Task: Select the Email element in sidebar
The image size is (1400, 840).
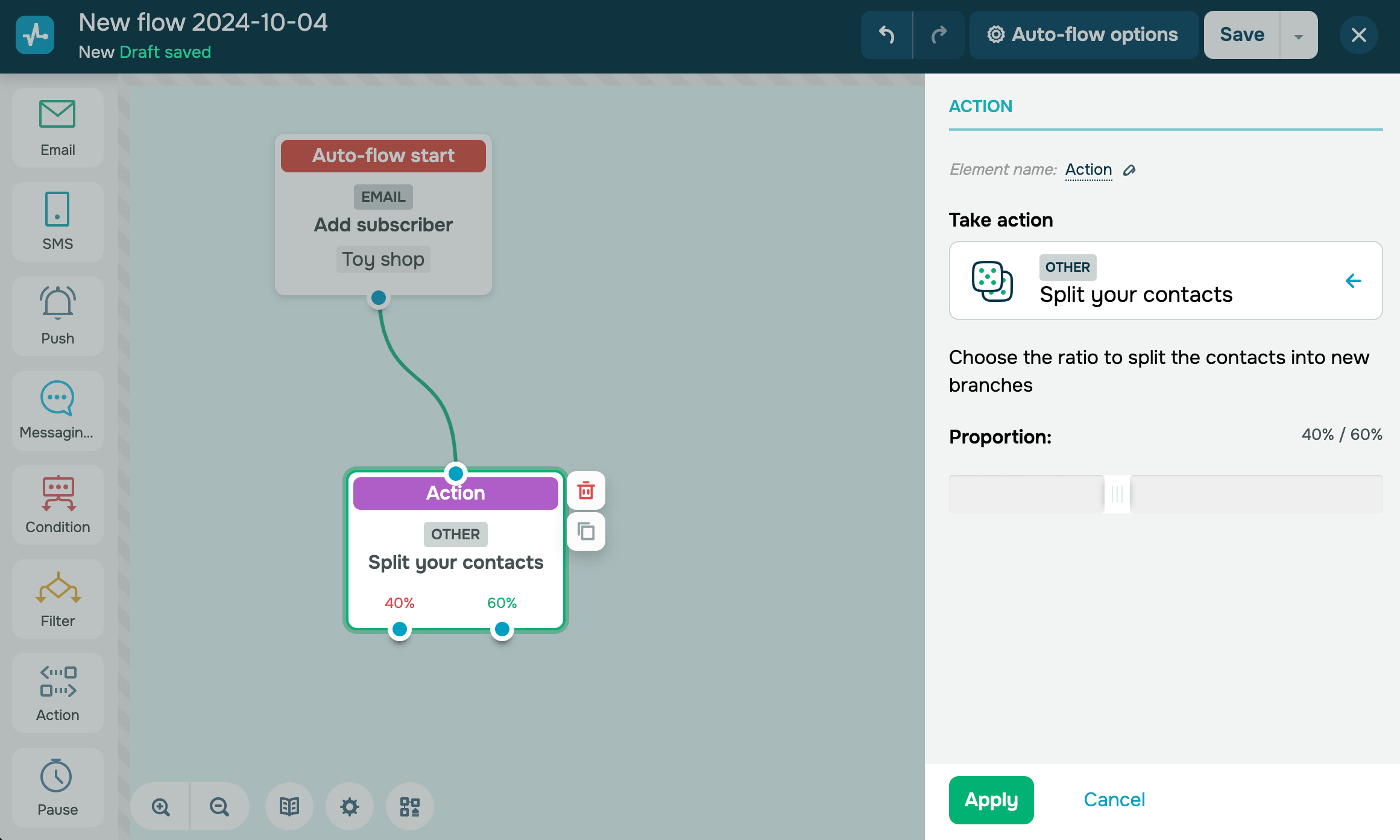Action: 57,128
